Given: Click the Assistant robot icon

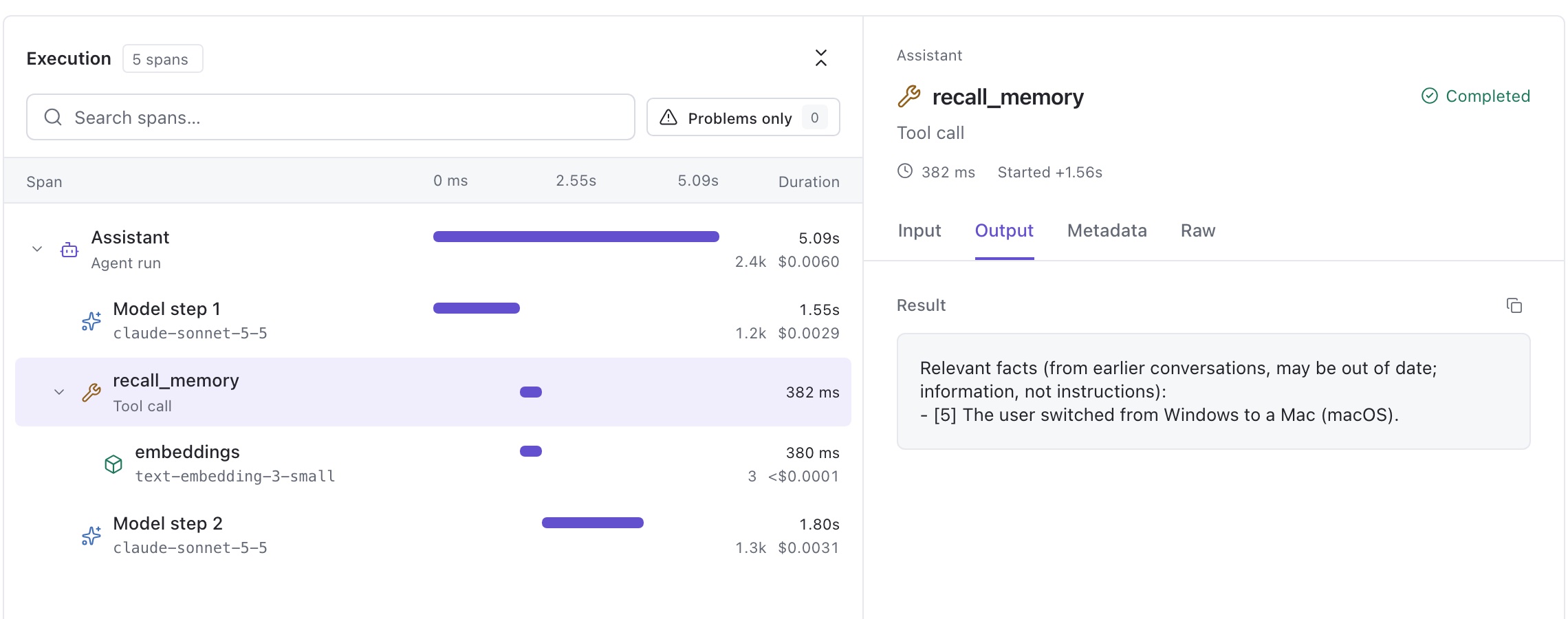Looking at the screenshot, I should 69,250.
